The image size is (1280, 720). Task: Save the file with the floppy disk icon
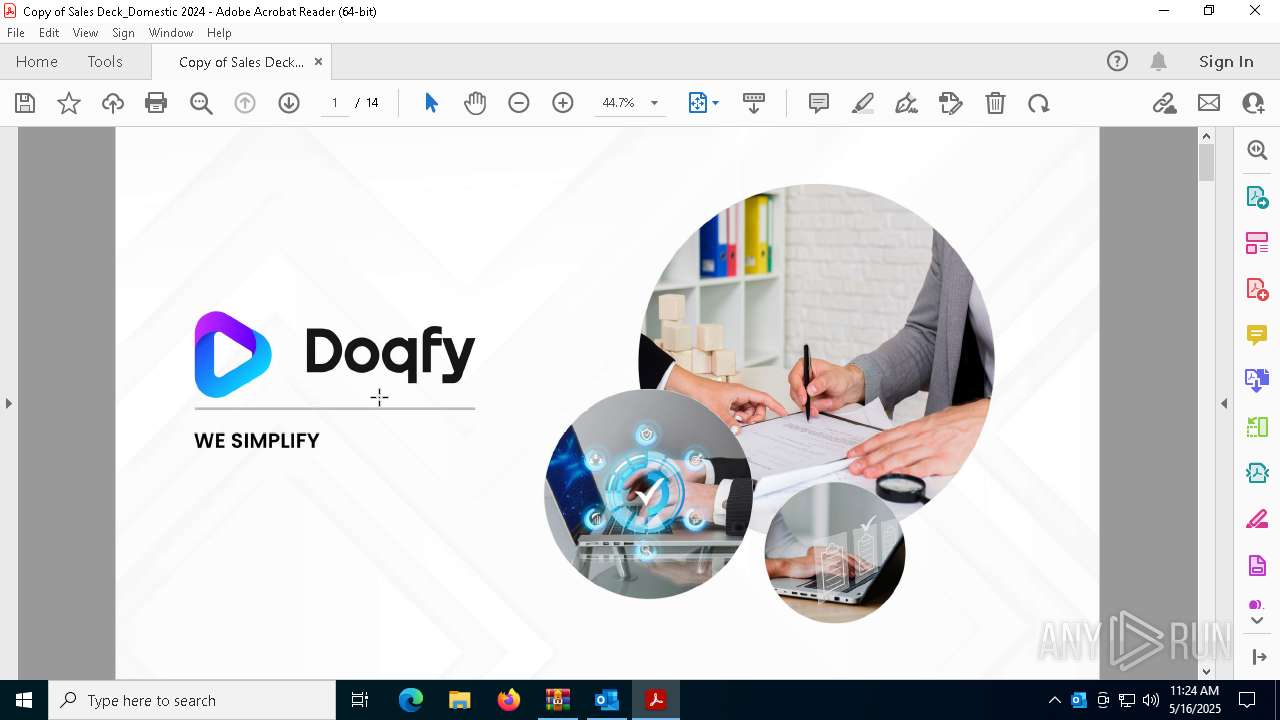[x=25, y=103]
